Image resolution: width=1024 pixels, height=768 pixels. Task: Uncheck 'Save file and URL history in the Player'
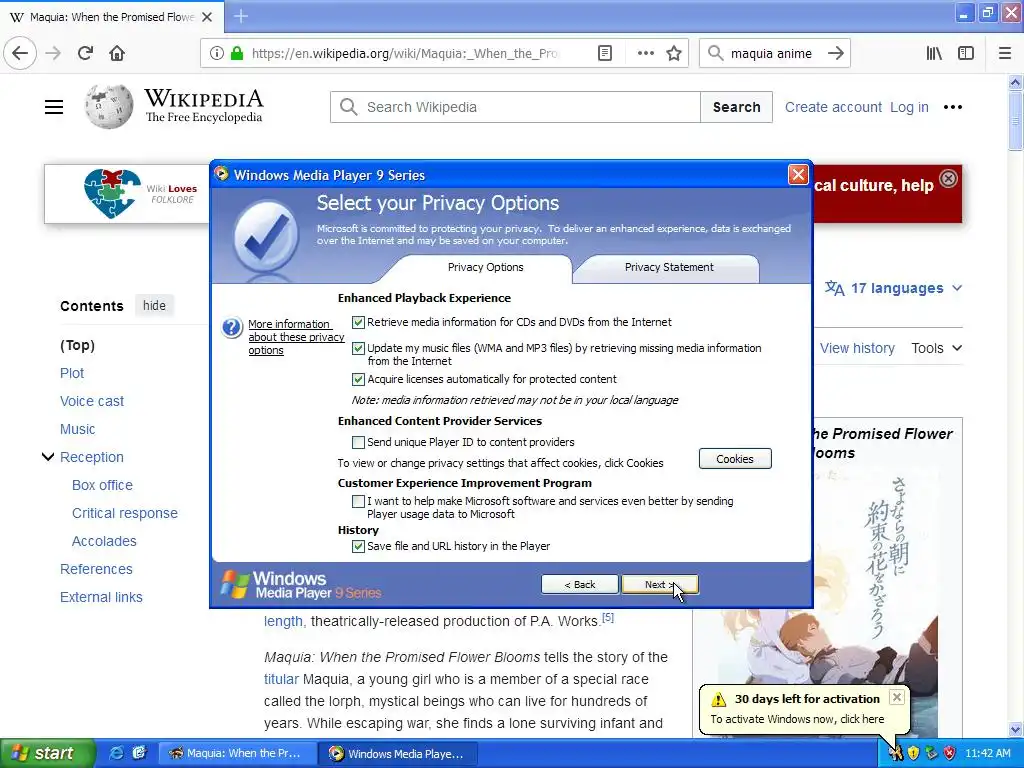coord(358,546)
